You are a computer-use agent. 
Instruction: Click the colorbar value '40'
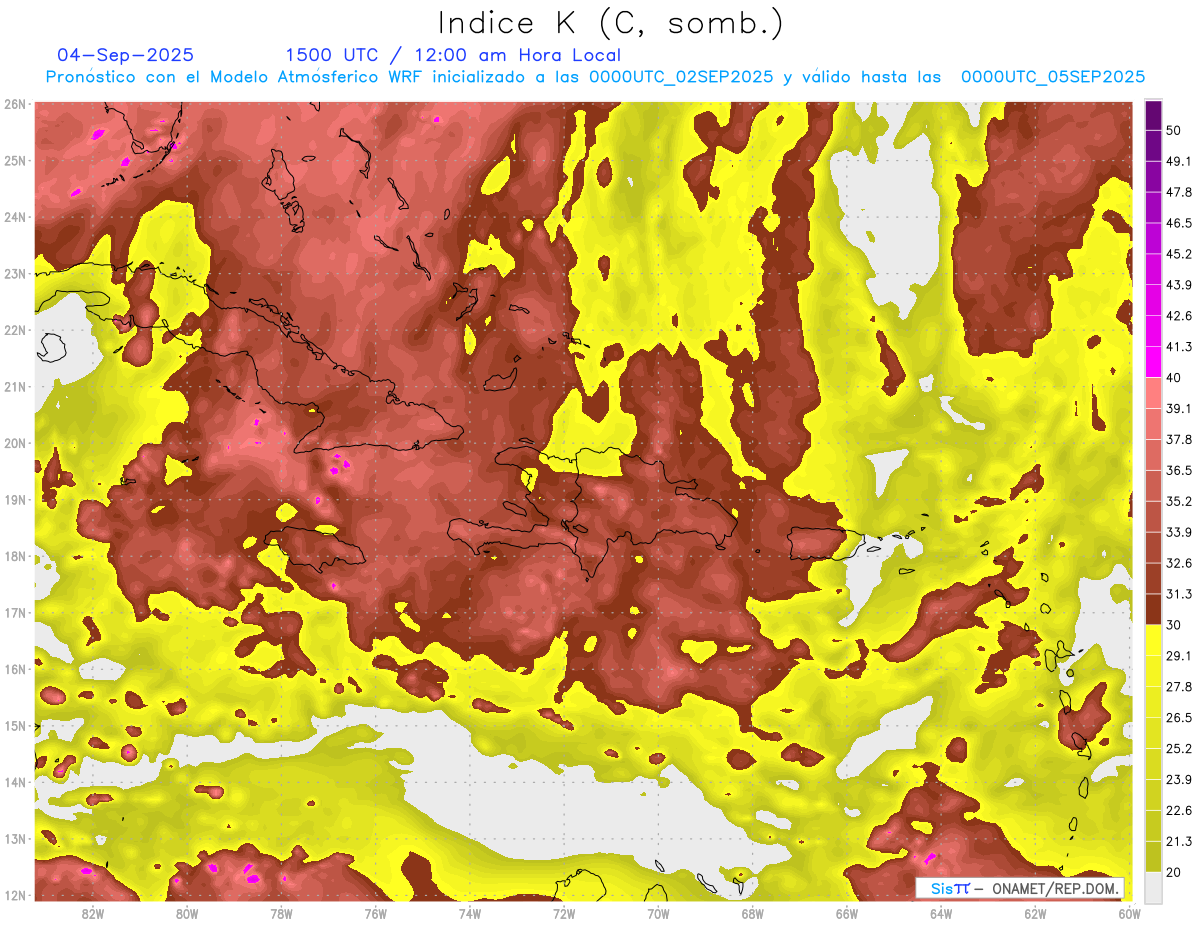[1174, 377]
